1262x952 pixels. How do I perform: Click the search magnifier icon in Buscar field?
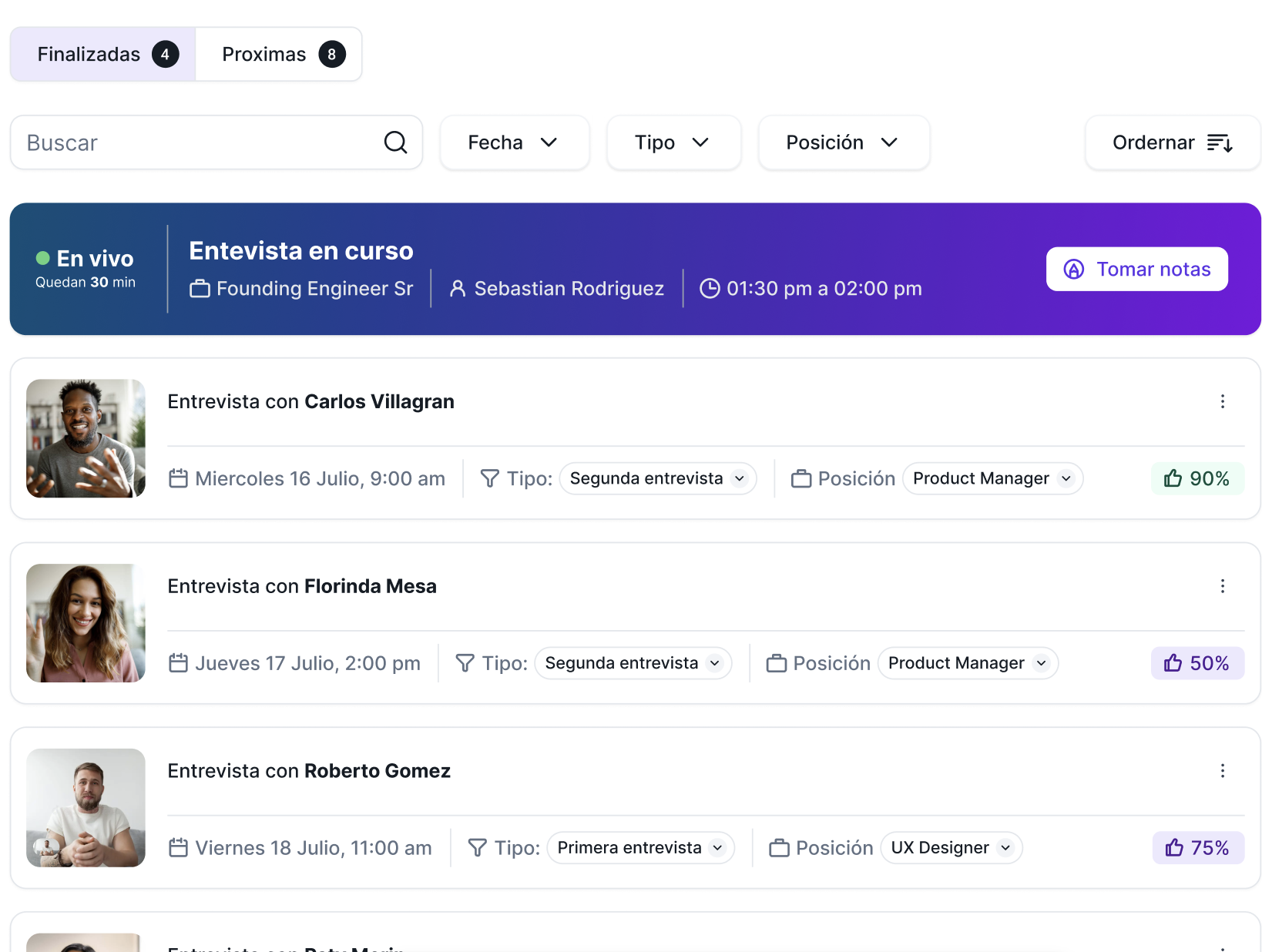395,142
